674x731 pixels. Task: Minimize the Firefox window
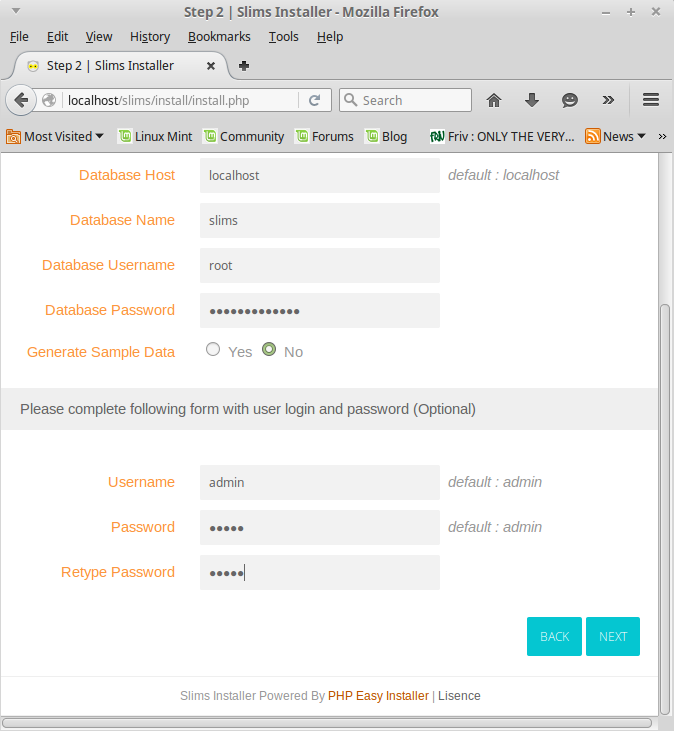coord(606,13)
